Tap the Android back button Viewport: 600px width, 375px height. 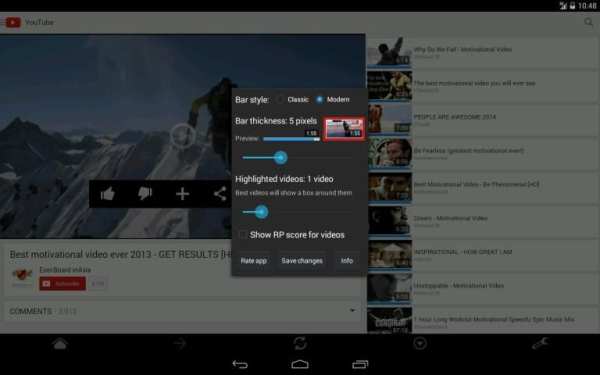(x=240, y=364)
